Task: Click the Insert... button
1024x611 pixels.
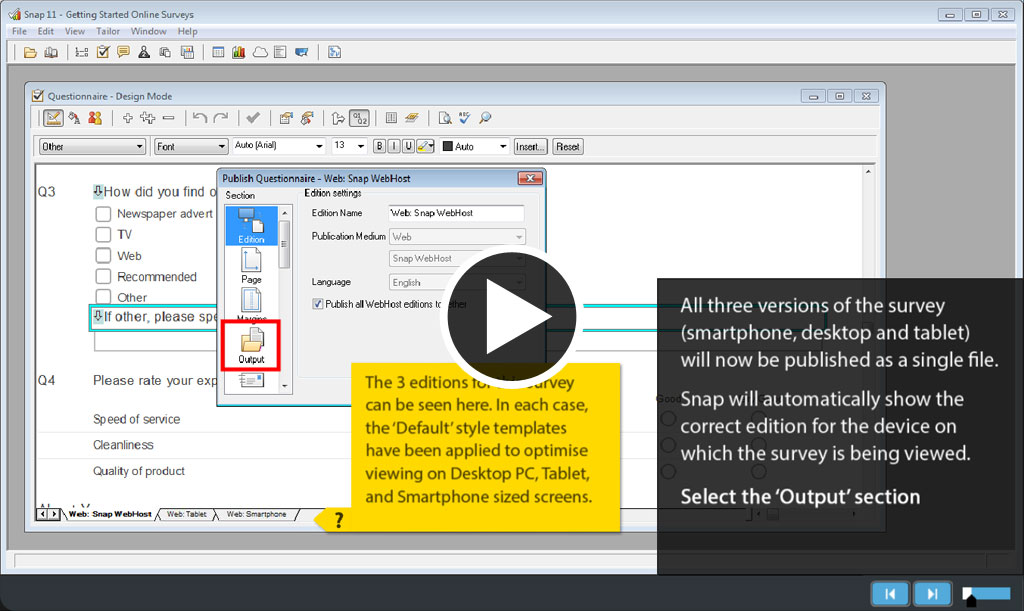Action: tap(530, 146)
